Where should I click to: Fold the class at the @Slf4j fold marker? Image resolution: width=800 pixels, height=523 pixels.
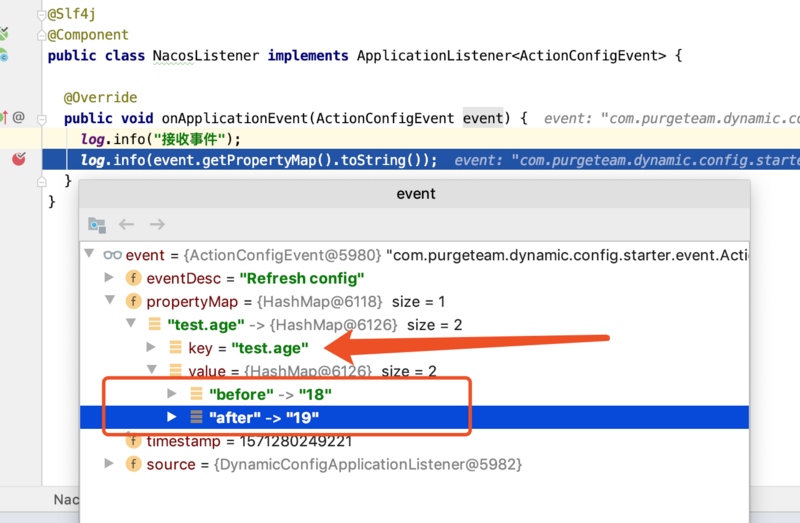tap(41, 15)
